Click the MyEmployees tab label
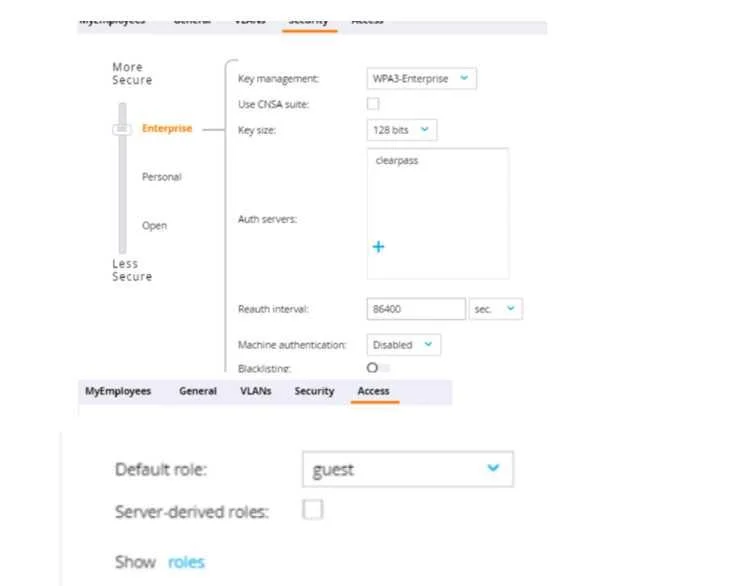Image resolution: width=747 pixels, height=586 pixels. tap(118, 391)
